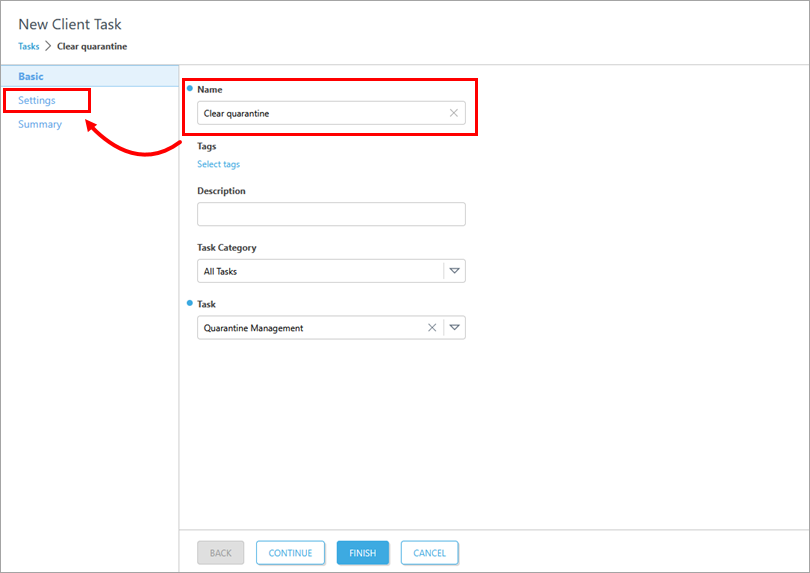Focus the Name text field

320,113
